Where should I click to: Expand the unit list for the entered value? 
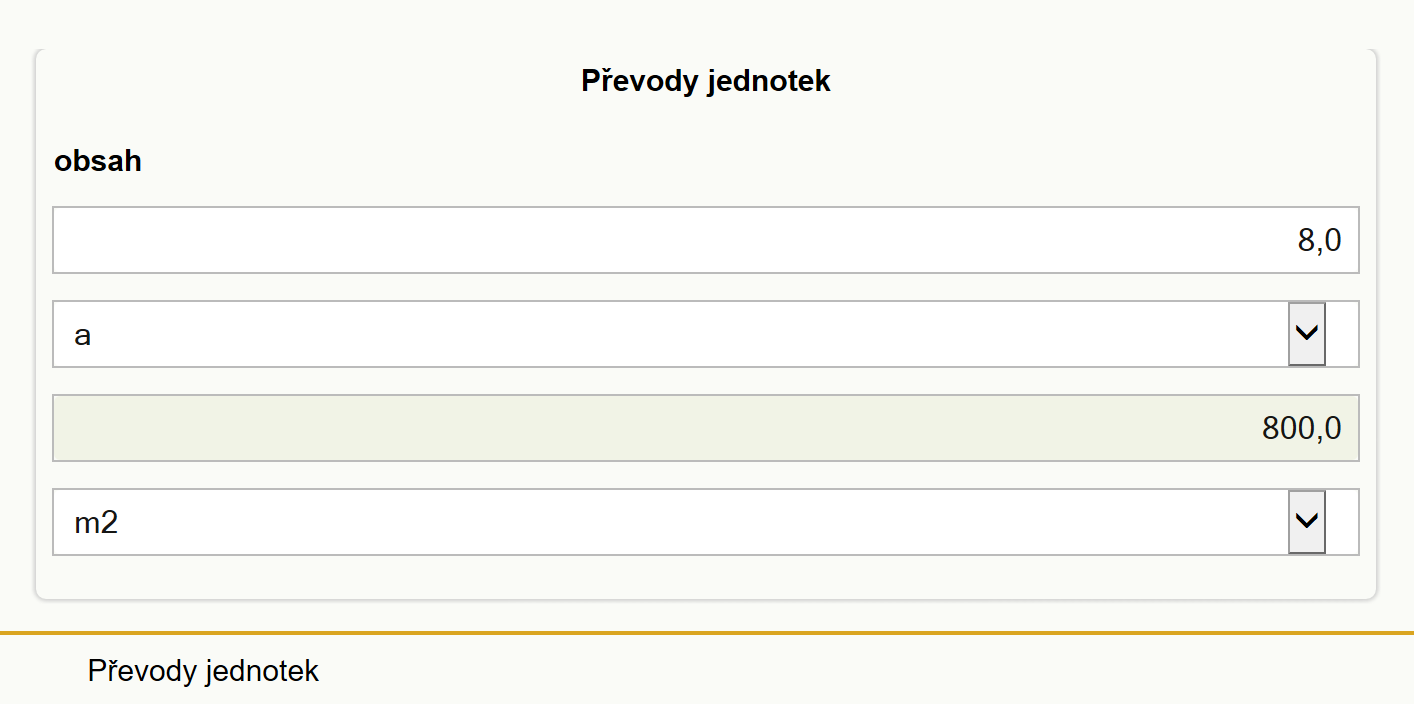1307,334
